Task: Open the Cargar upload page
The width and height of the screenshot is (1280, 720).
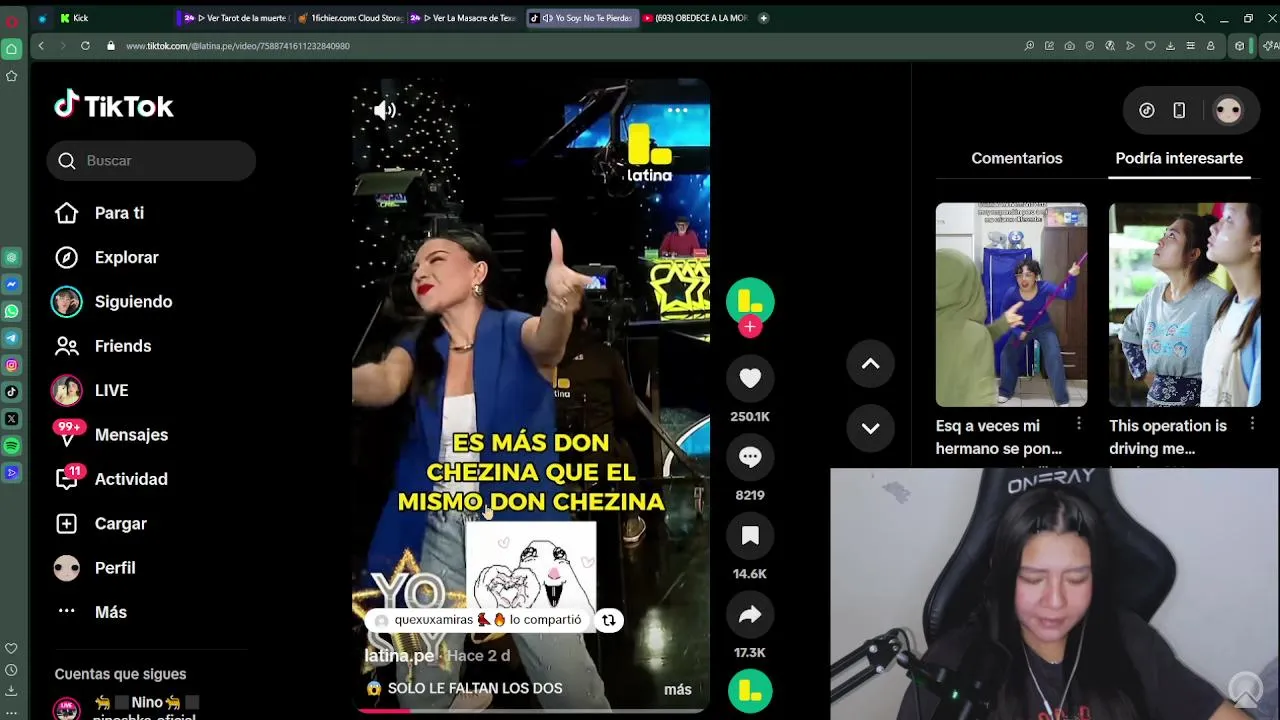Action: [x=120, y=523]
